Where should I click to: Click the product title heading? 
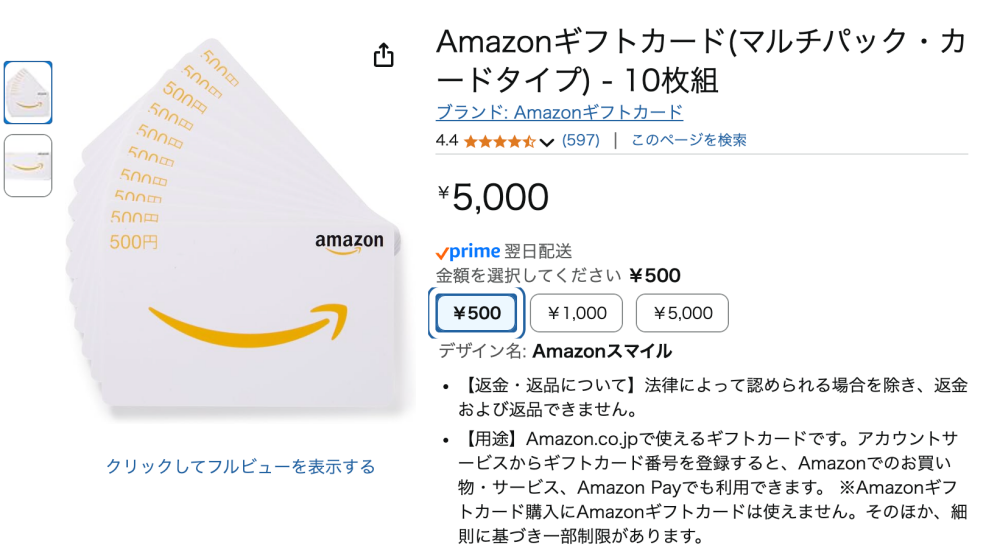(700, 59)
